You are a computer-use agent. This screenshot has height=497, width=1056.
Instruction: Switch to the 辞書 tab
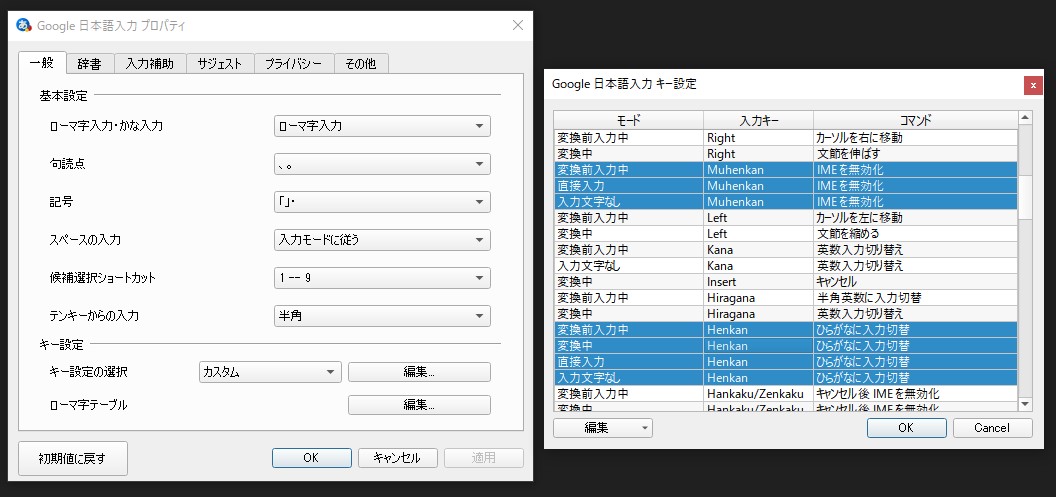tap(89, 63)
